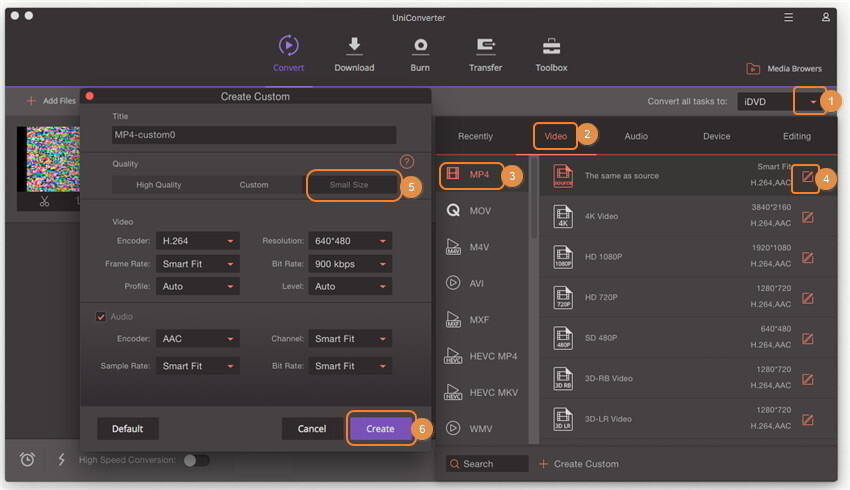This screenshot has width=850, height=490.
Task: Edit the HD 720P preset
Action: pos(808,298)
